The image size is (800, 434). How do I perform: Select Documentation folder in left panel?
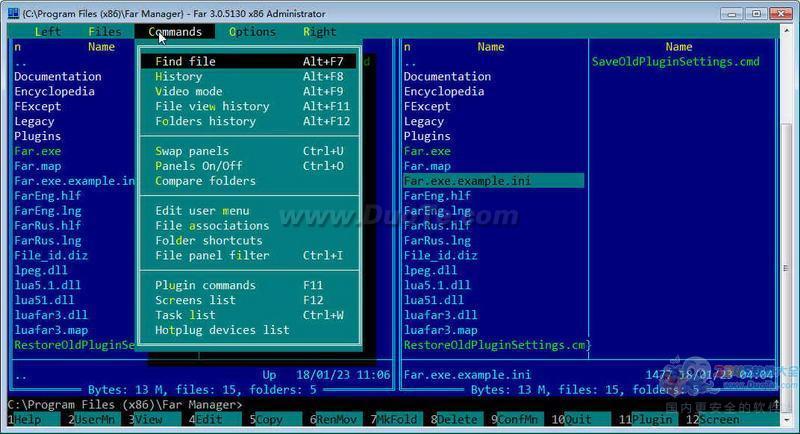coord(58,76)
